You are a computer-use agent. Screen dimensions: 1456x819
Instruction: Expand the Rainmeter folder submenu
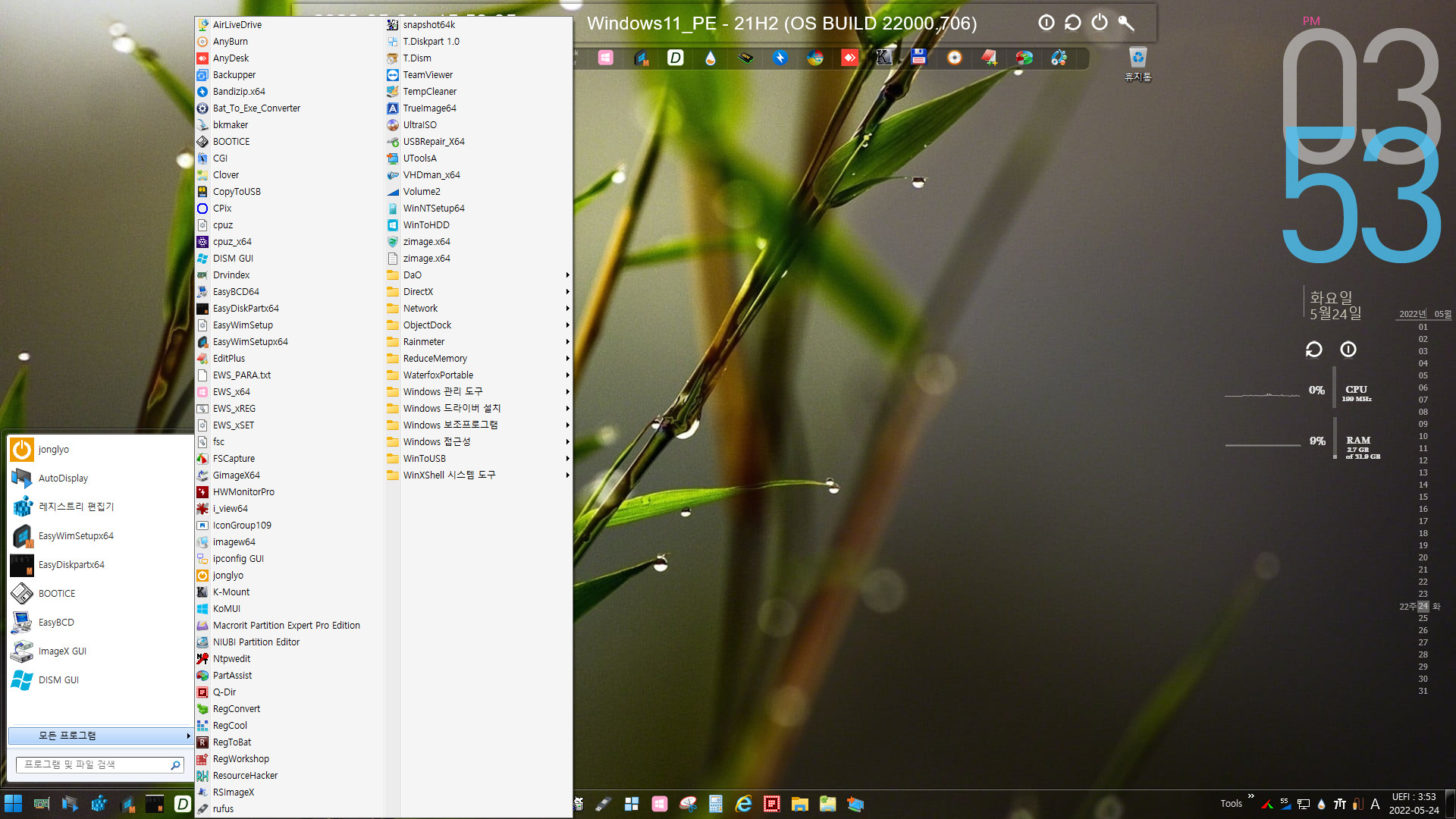(x=479, y=342)
